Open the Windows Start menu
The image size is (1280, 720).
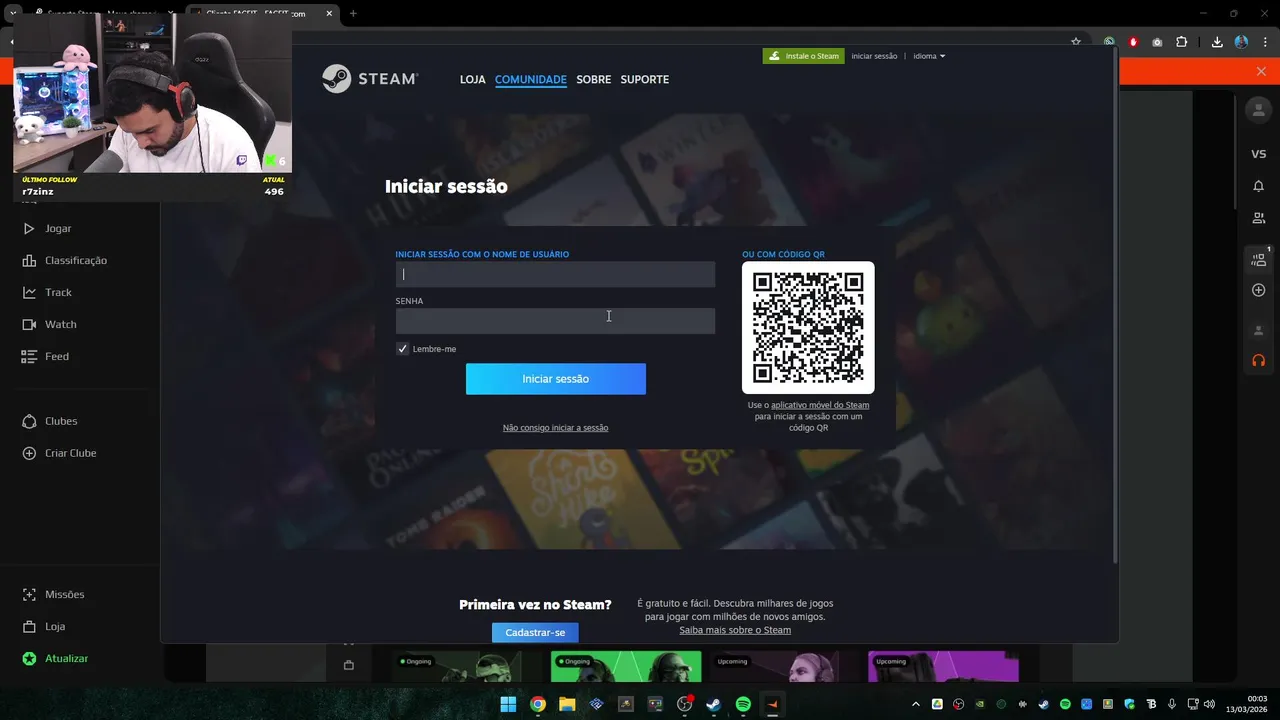tap(508, 704)
